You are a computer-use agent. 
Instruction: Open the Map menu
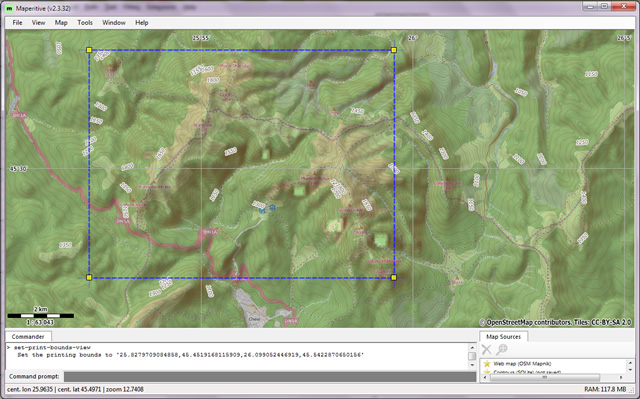coord(61,22)
